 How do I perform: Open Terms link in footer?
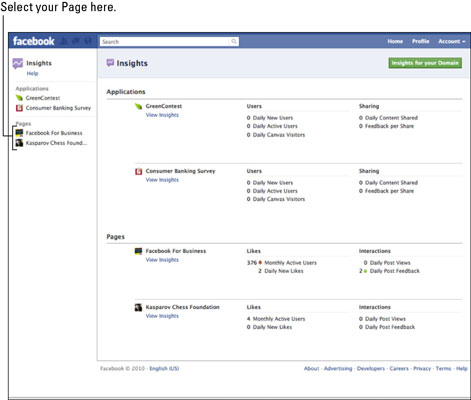coord(443,369)
